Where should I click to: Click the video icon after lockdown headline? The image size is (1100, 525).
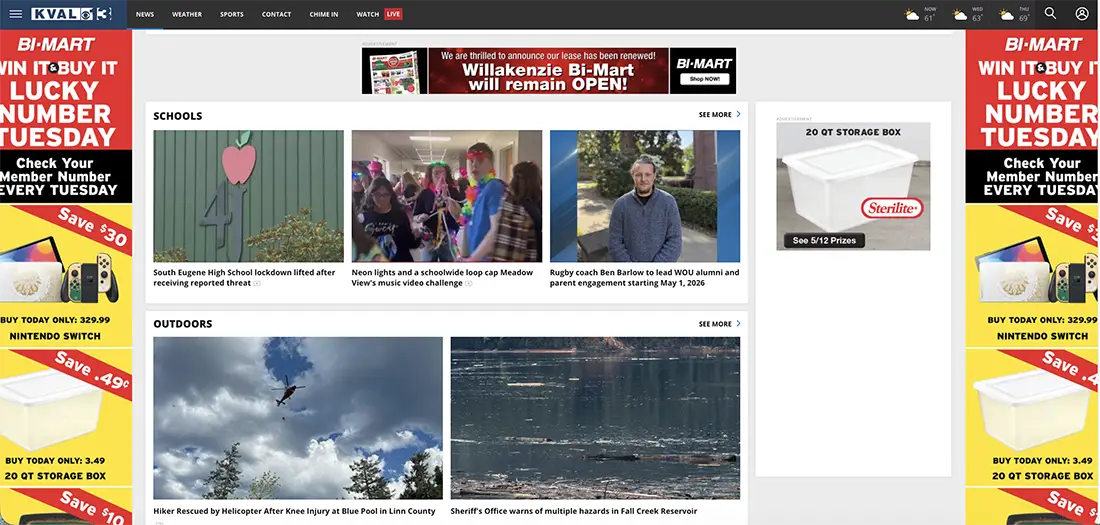[257, 284]
